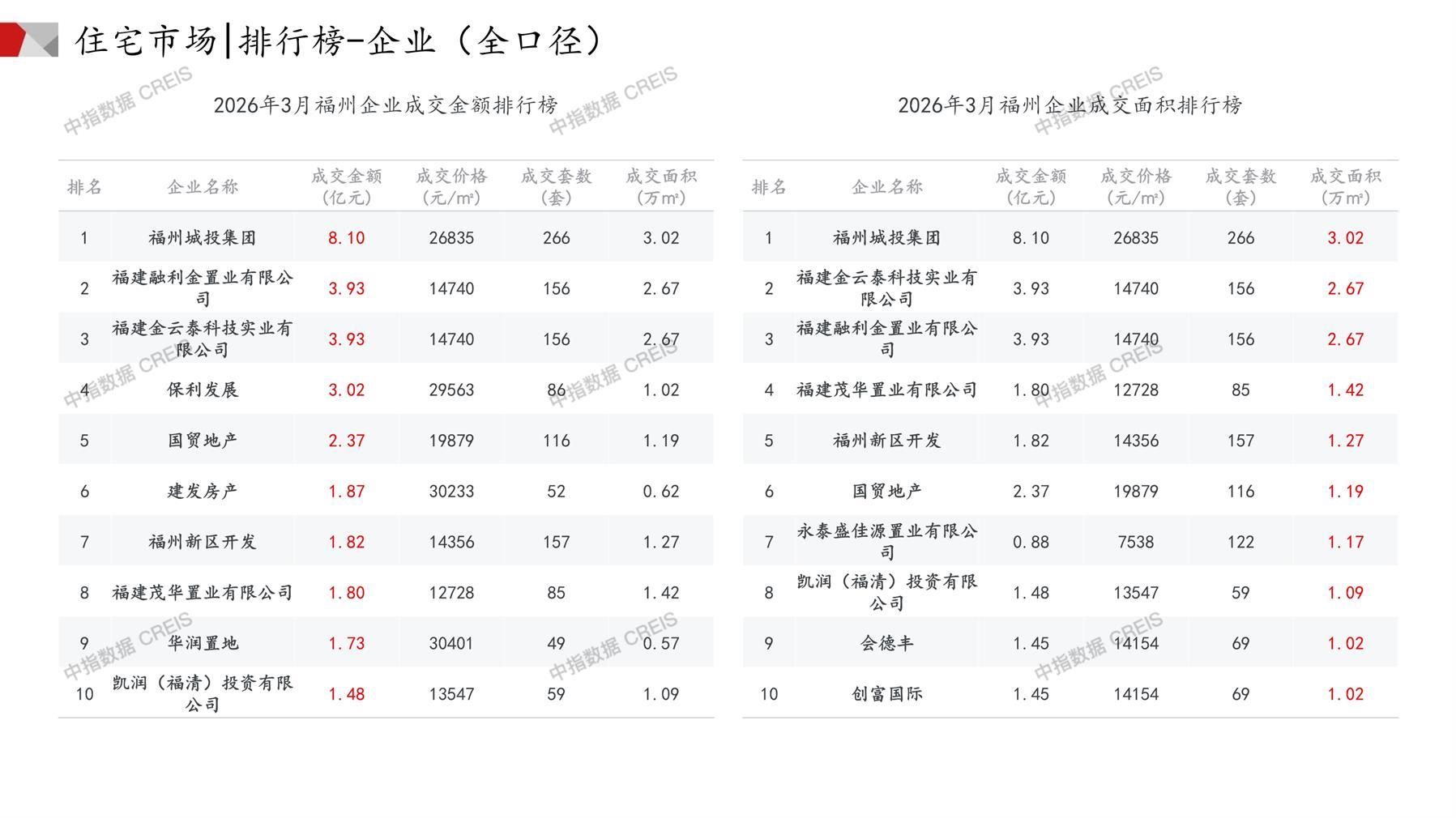Image resolution: width=1456 pixels, height=818 pixels.
Task: Click red 1.17 area value
Action: coord(1345,542)
